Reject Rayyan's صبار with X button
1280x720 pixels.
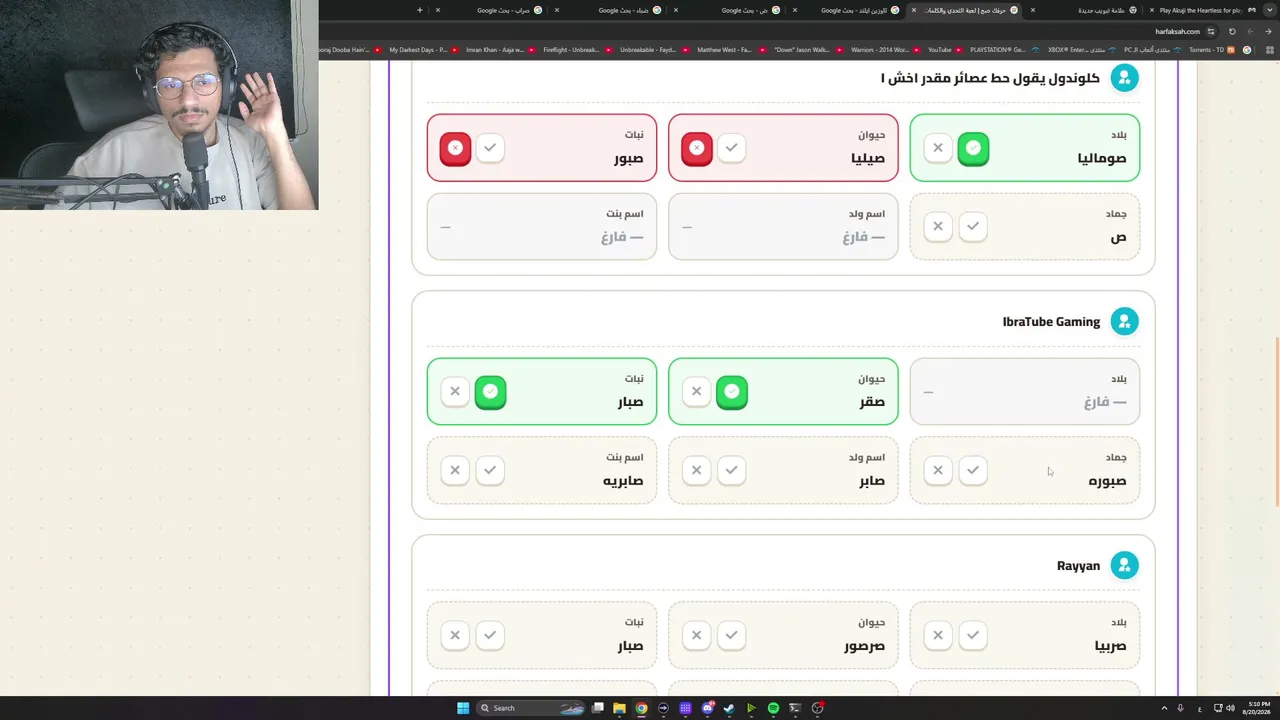tap(455, 635)
